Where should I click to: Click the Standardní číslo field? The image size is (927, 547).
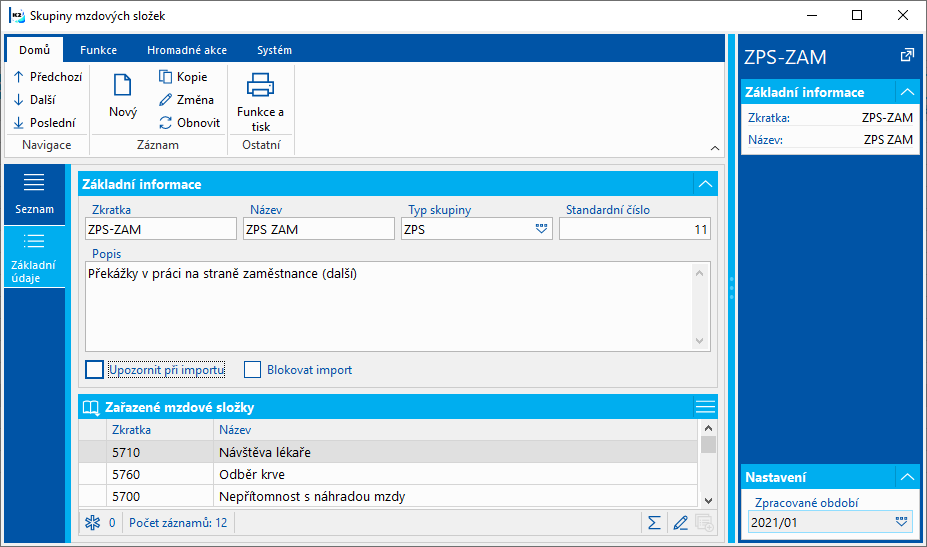[634, 229]
